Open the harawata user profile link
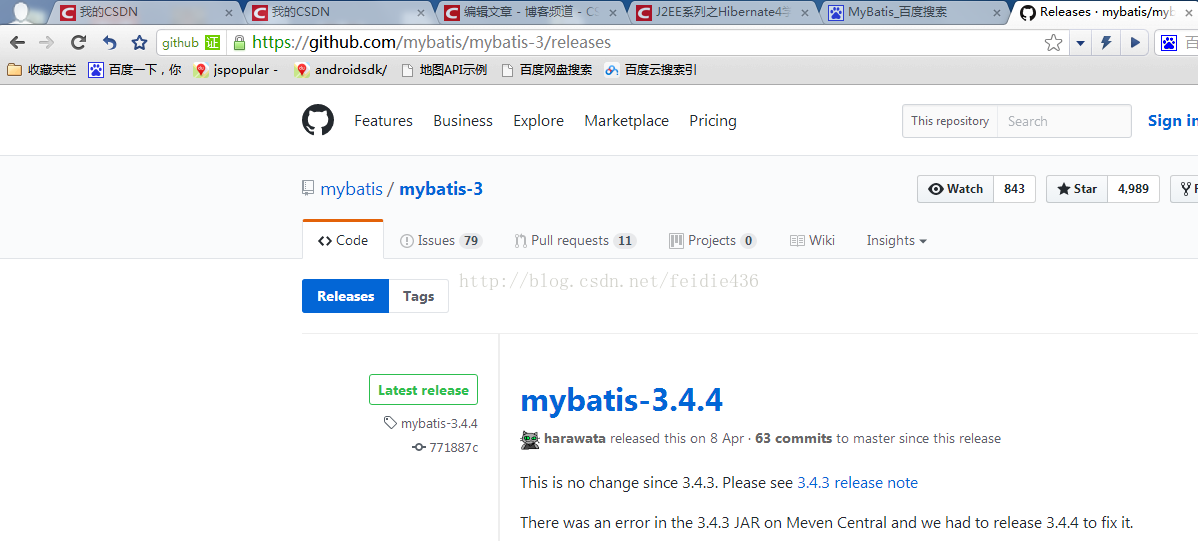This screenshot has height=541, width=1198. click(x=575, y=439)
